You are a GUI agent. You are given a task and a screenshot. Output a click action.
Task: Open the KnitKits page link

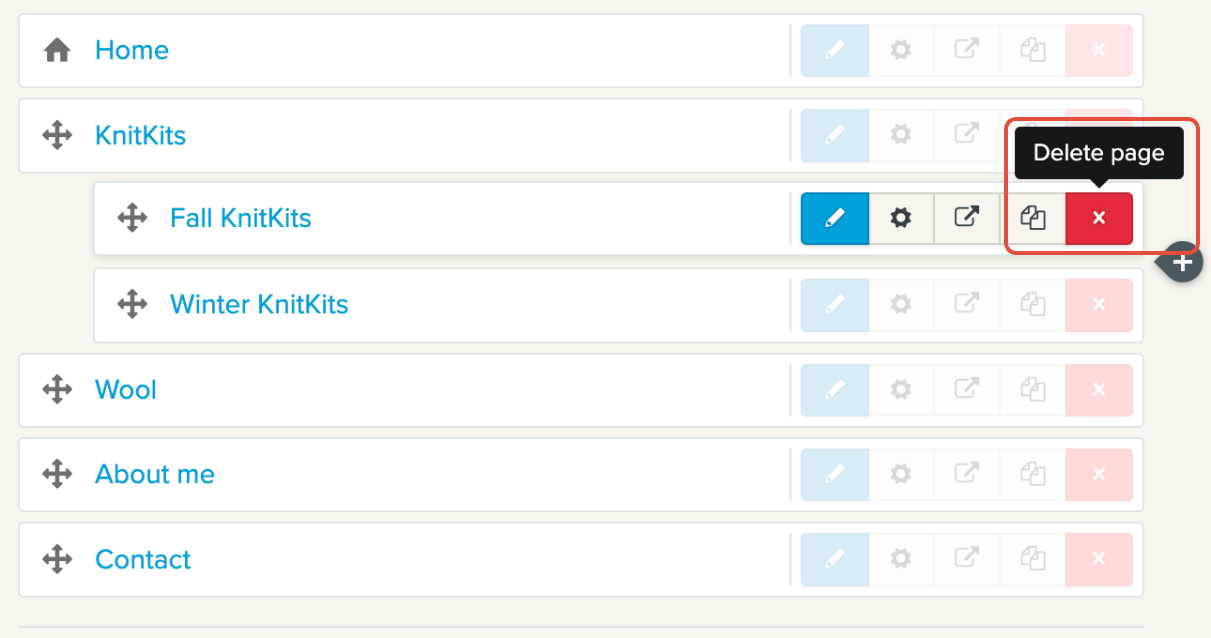[140, 135]
